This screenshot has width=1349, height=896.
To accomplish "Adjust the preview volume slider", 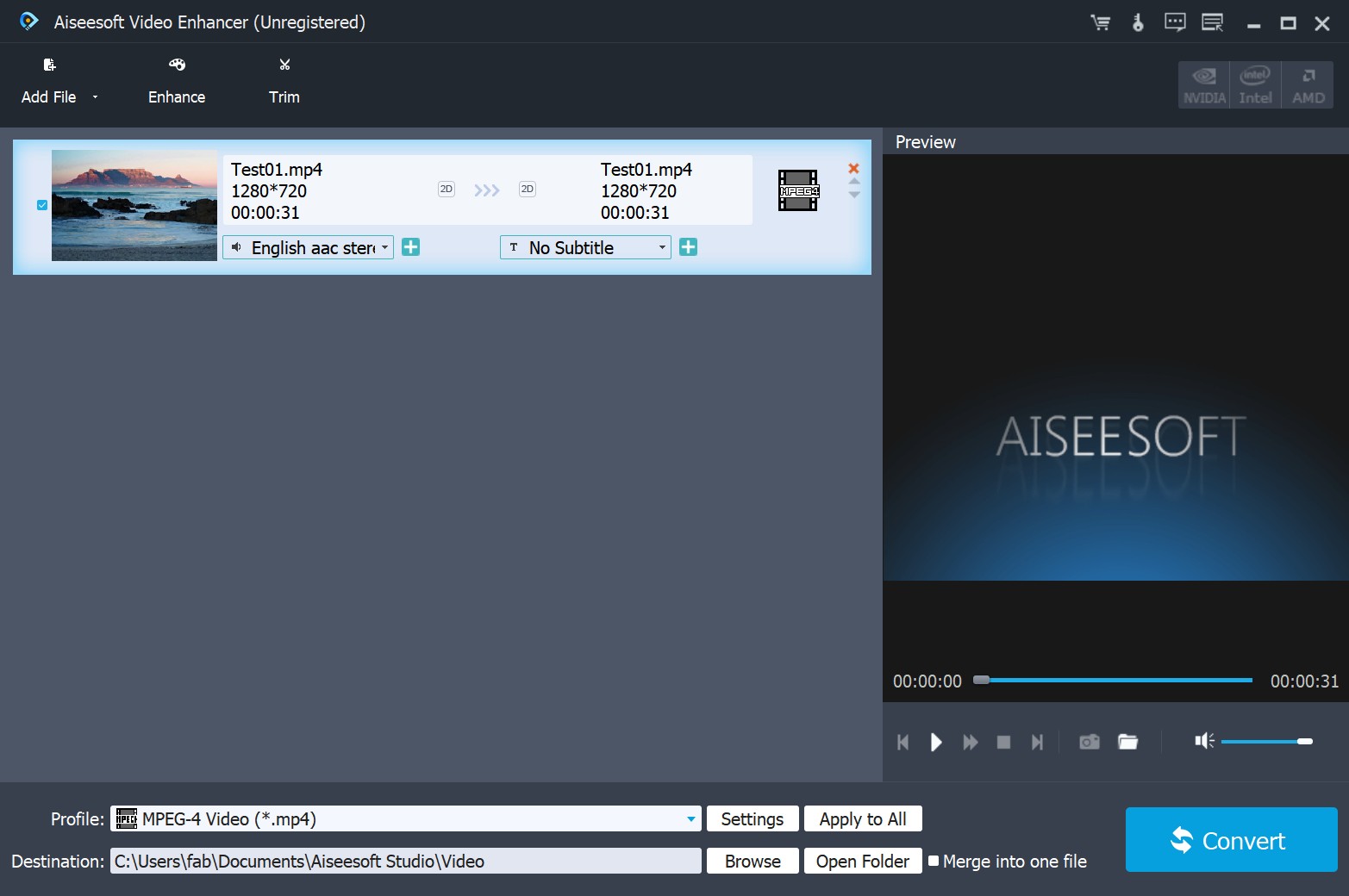I will point(1265,741).
